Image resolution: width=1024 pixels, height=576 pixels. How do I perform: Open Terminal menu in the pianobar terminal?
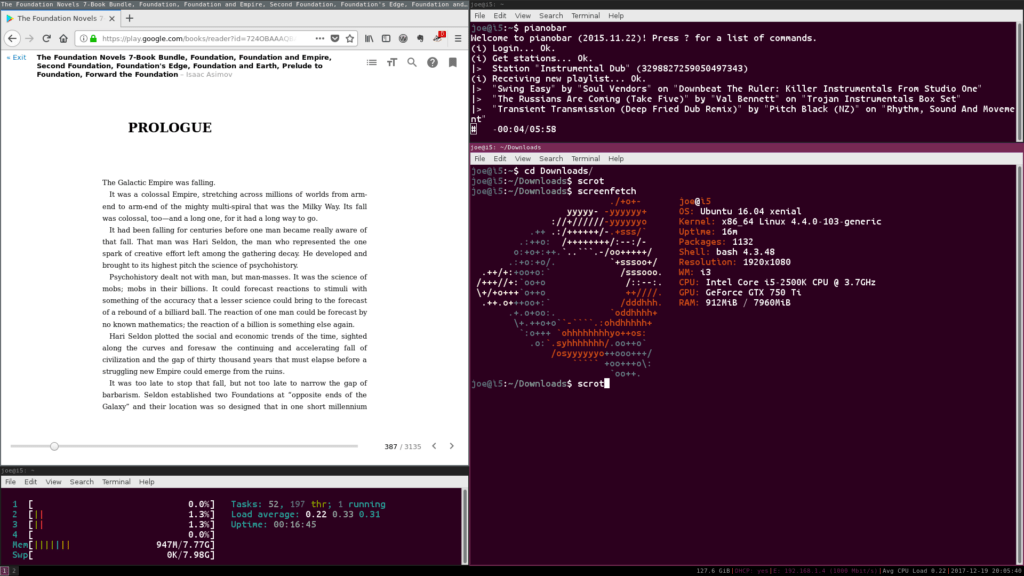[x=585, y=16]
